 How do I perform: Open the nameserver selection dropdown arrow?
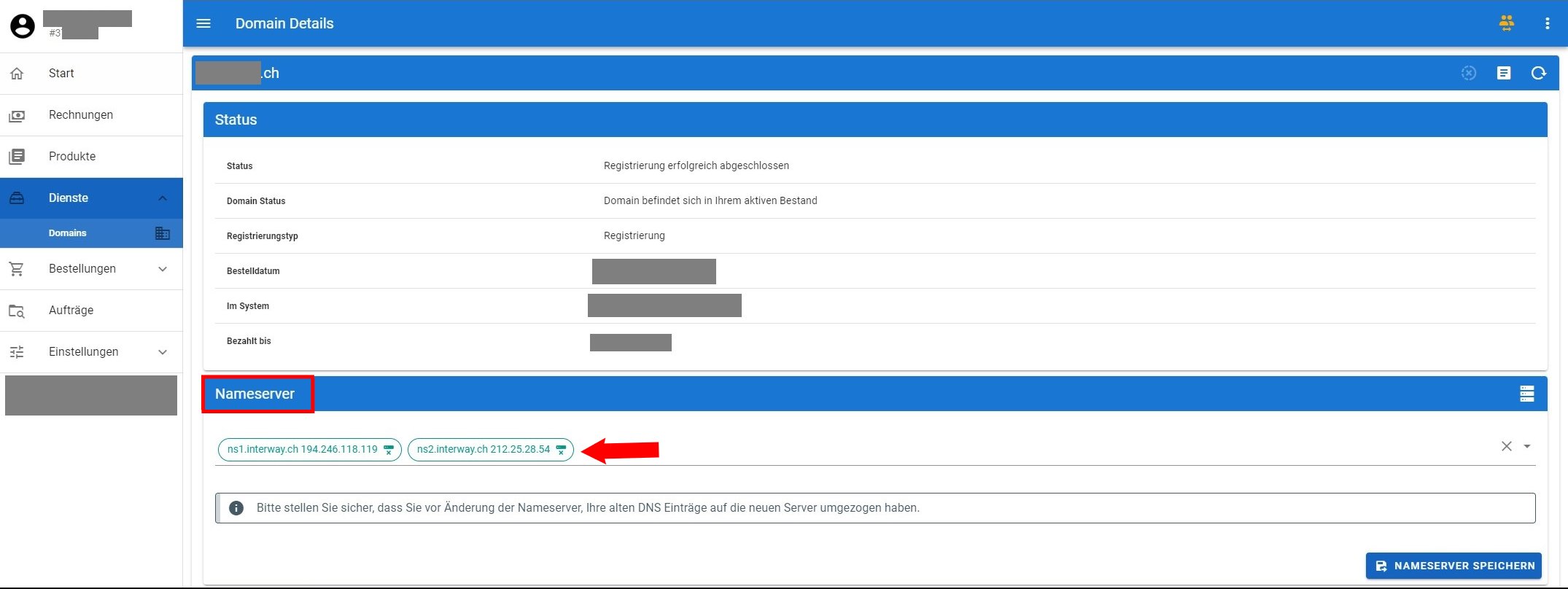1527,446
